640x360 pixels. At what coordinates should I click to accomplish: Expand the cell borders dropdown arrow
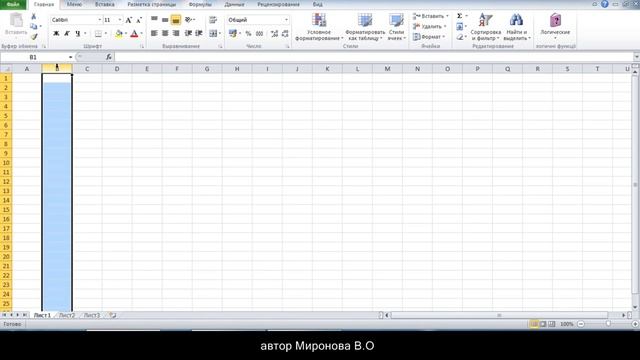coord(106,33)
